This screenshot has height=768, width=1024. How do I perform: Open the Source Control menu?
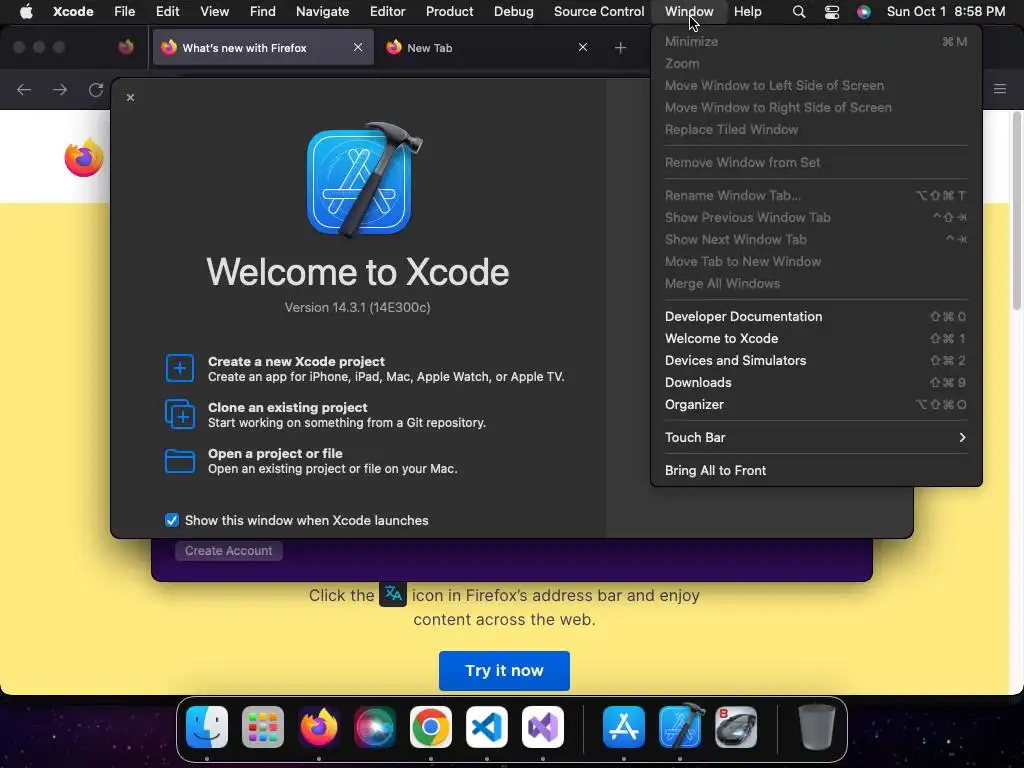coord(599,12)
